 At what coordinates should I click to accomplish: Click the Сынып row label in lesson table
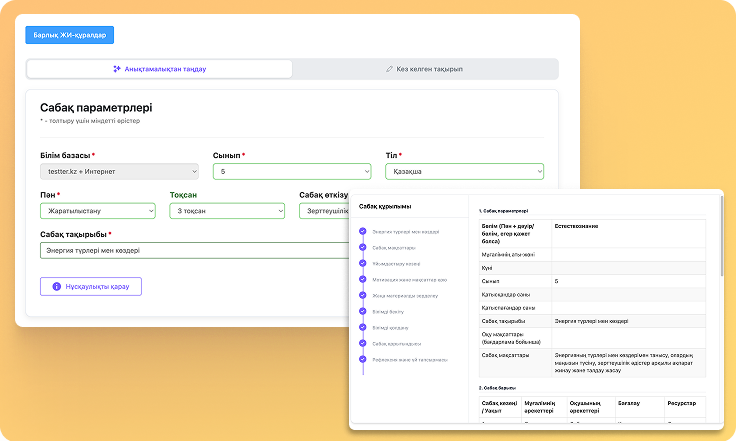coord(490,281)
